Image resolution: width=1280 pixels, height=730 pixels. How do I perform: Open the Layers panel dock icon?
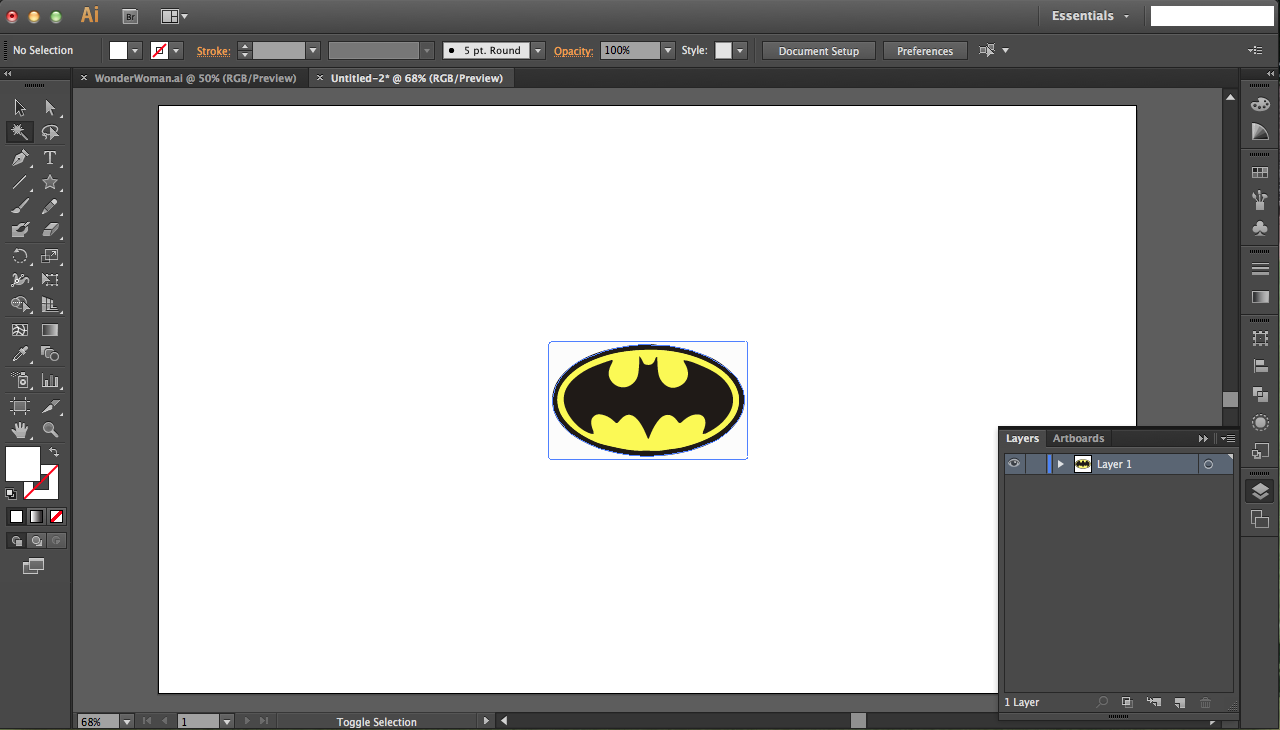pyautogui.click(x=1260, y=490)
